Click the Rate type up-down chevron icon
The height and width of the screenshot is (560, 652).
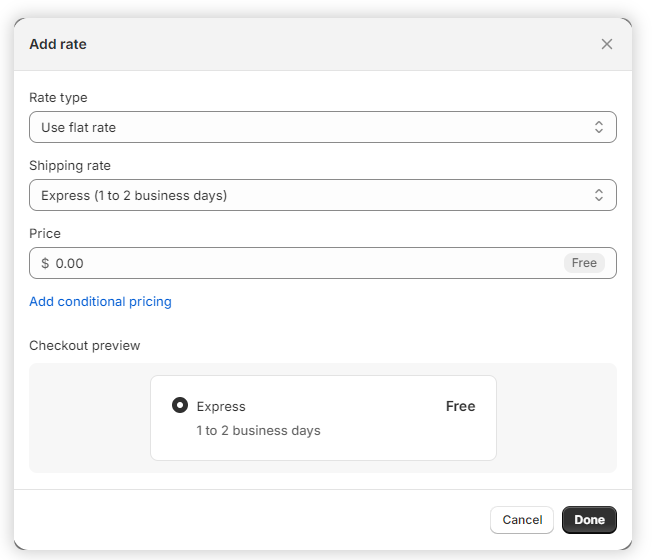598,127
